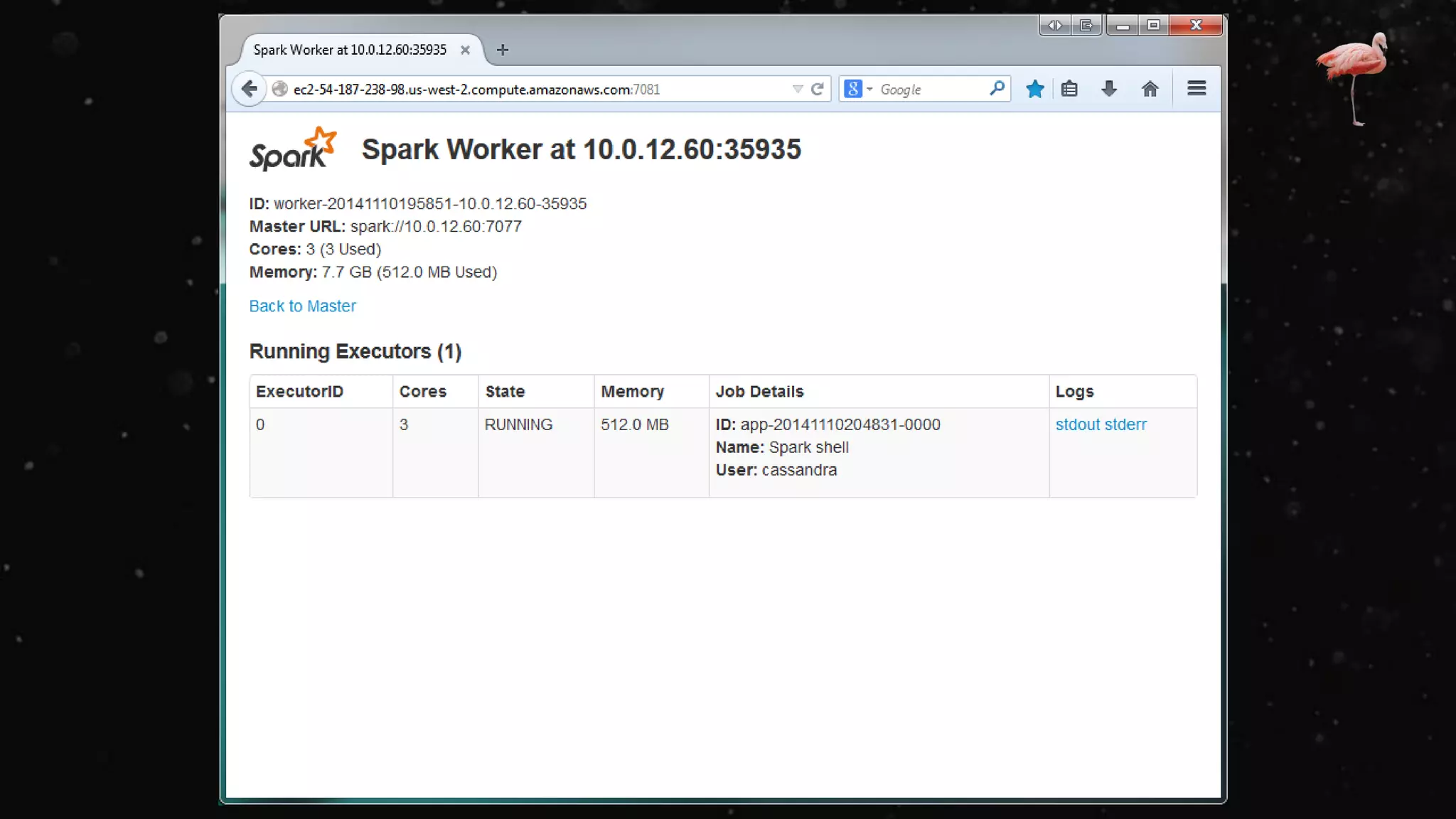Screen dimensions: 1456x819
Task: Open the stdout log link
Action: coord(1078,424)
